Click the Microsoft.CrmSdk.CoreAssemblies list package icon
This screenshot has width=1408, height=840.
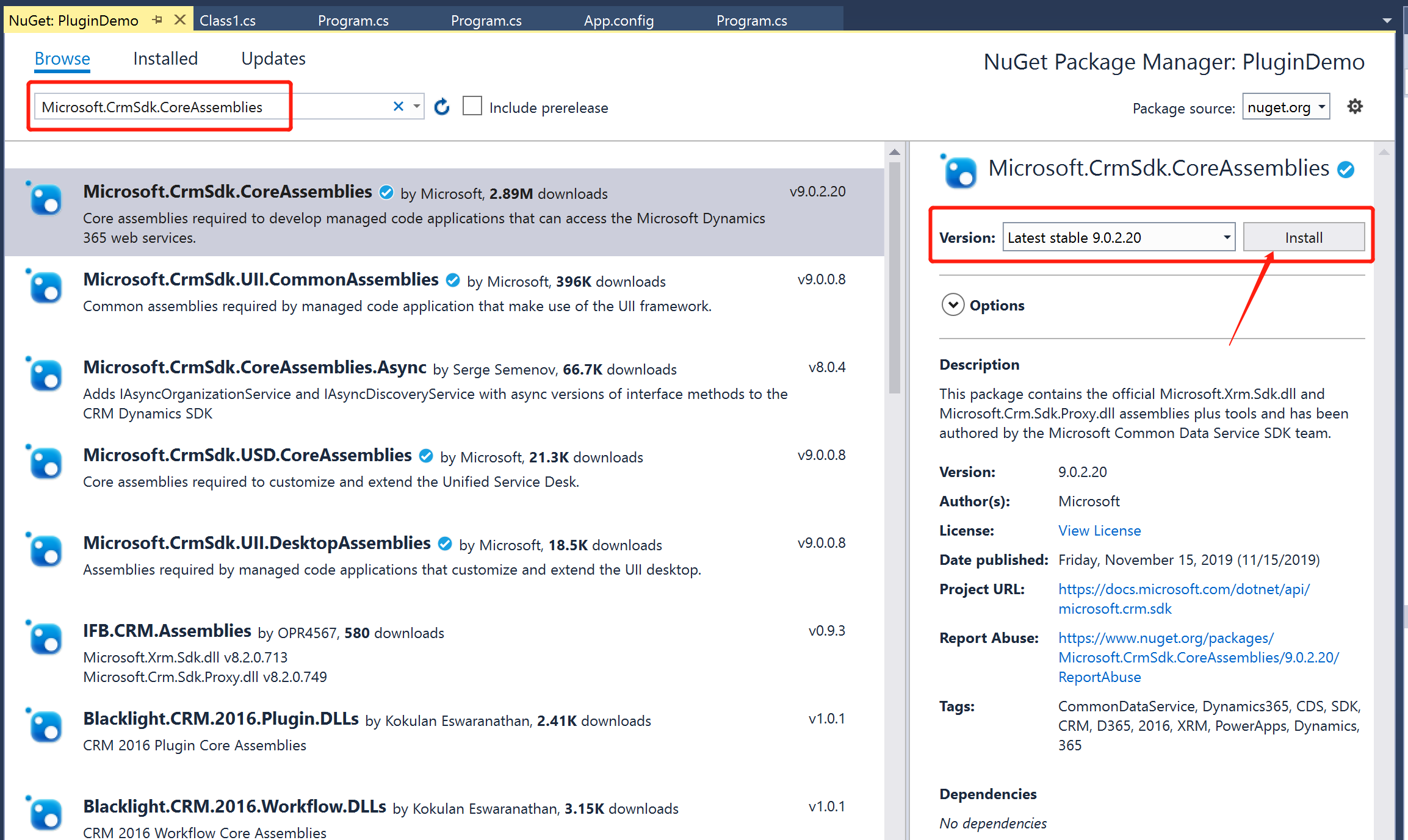(x=45, y=198)
